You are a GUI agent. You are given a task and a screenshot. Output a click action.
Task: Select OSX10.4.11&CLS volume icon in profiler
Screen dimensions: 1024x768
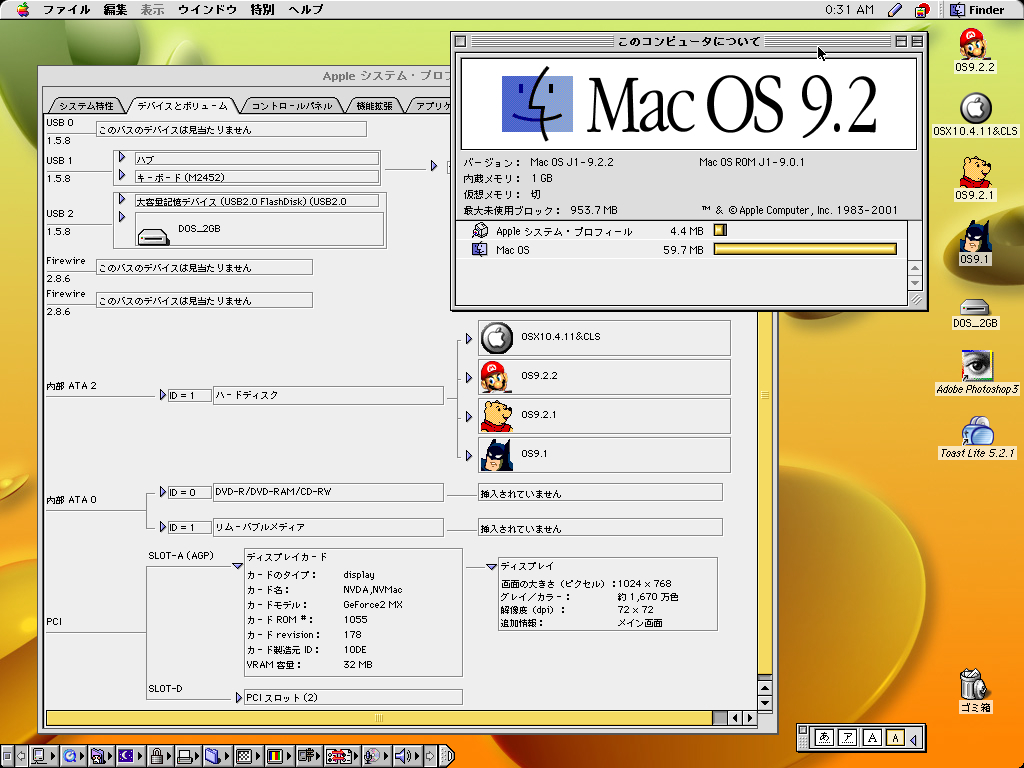496,338
